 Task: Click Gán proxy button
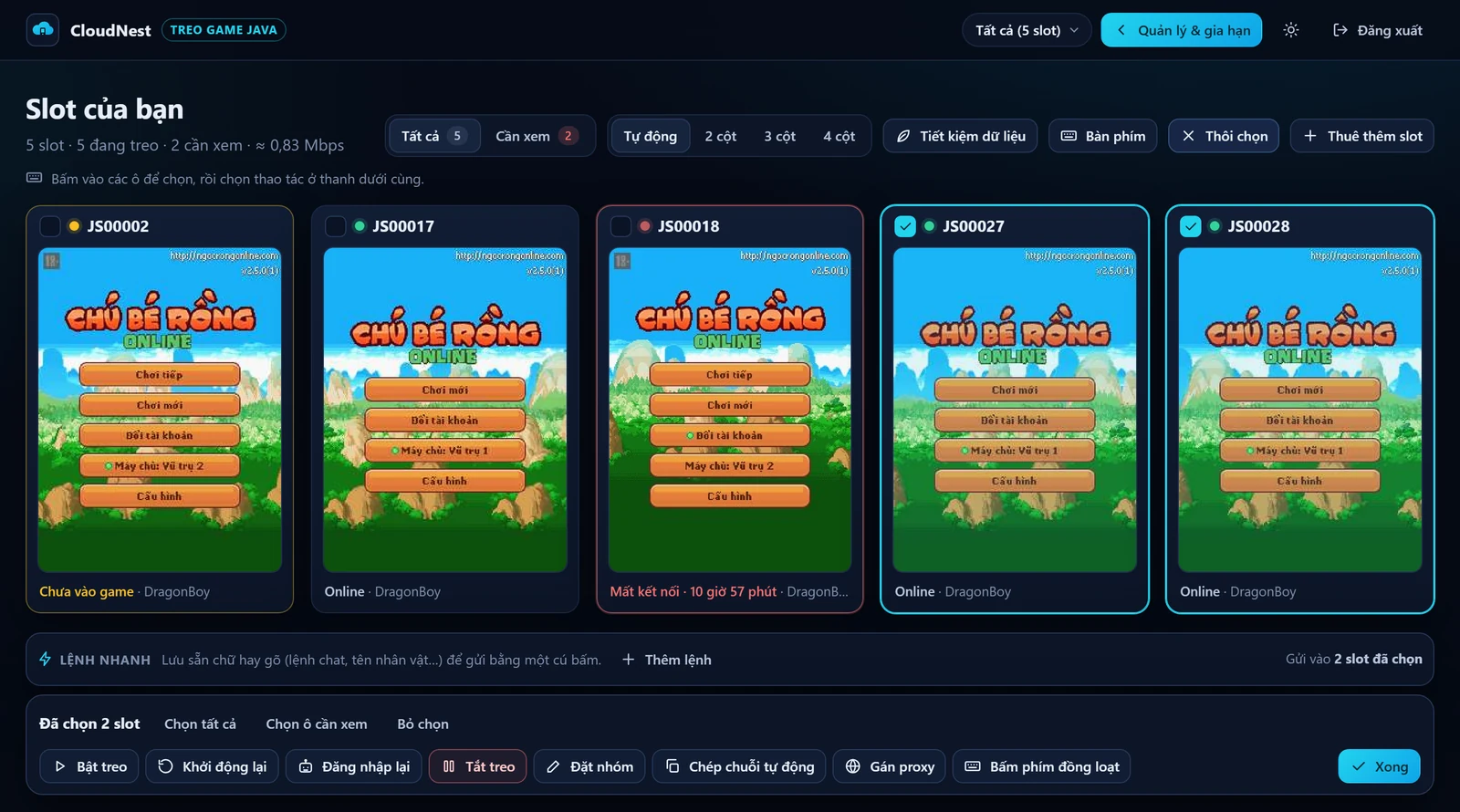(890, 766)
